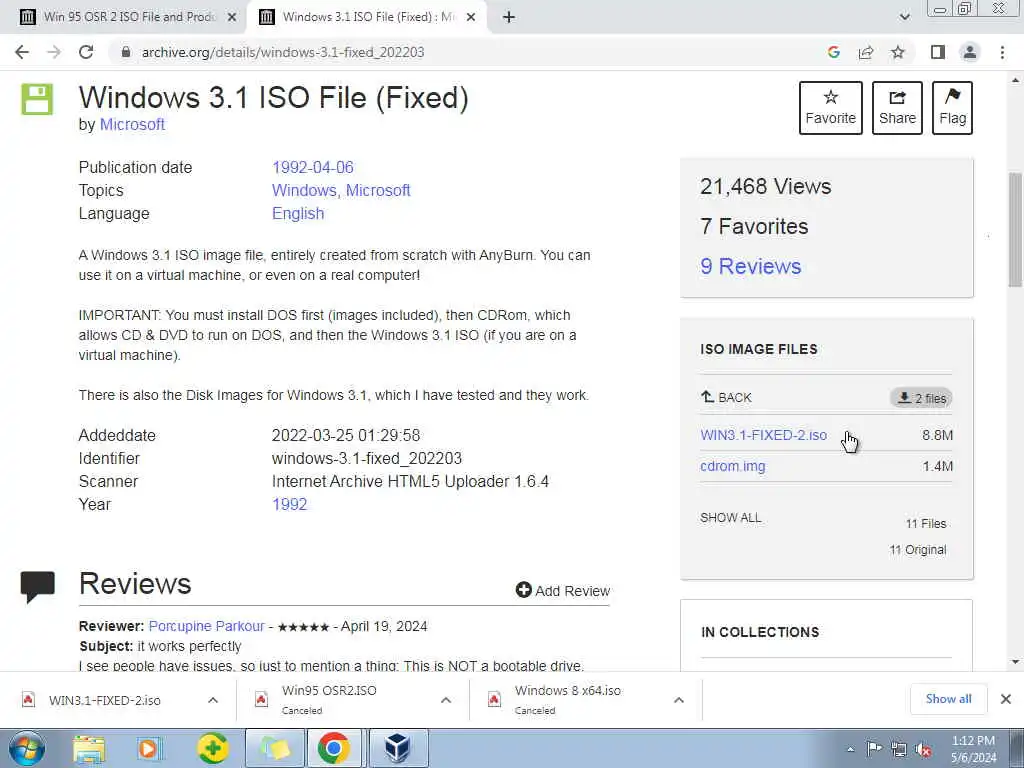Open the Microsoft author link
Image resolution: width=1024 pixels, height=768 pixels.
[x=132, y=124]
